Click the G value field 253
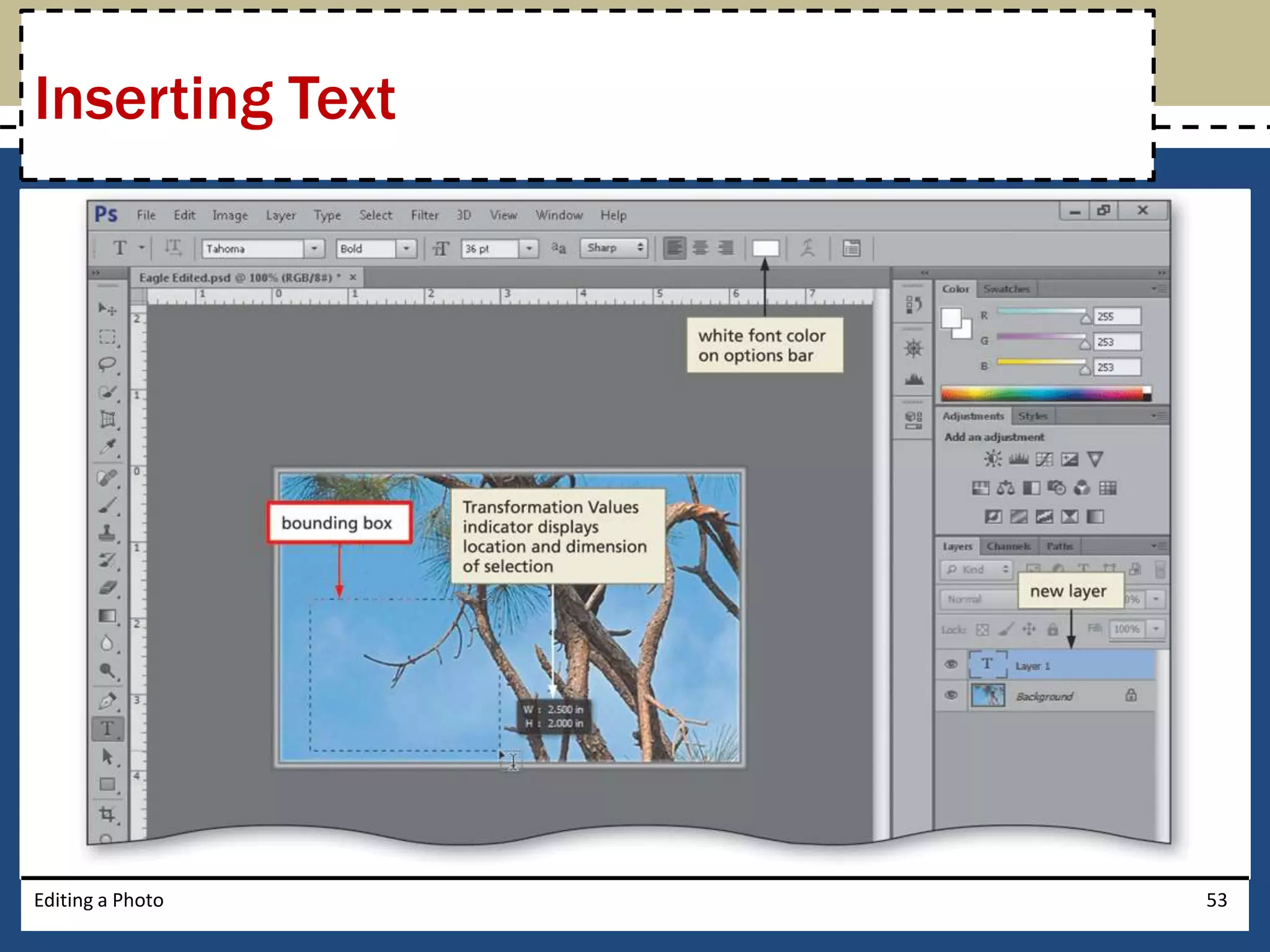This screenshot has width=1270, height=952. (x=1117, y=342)
